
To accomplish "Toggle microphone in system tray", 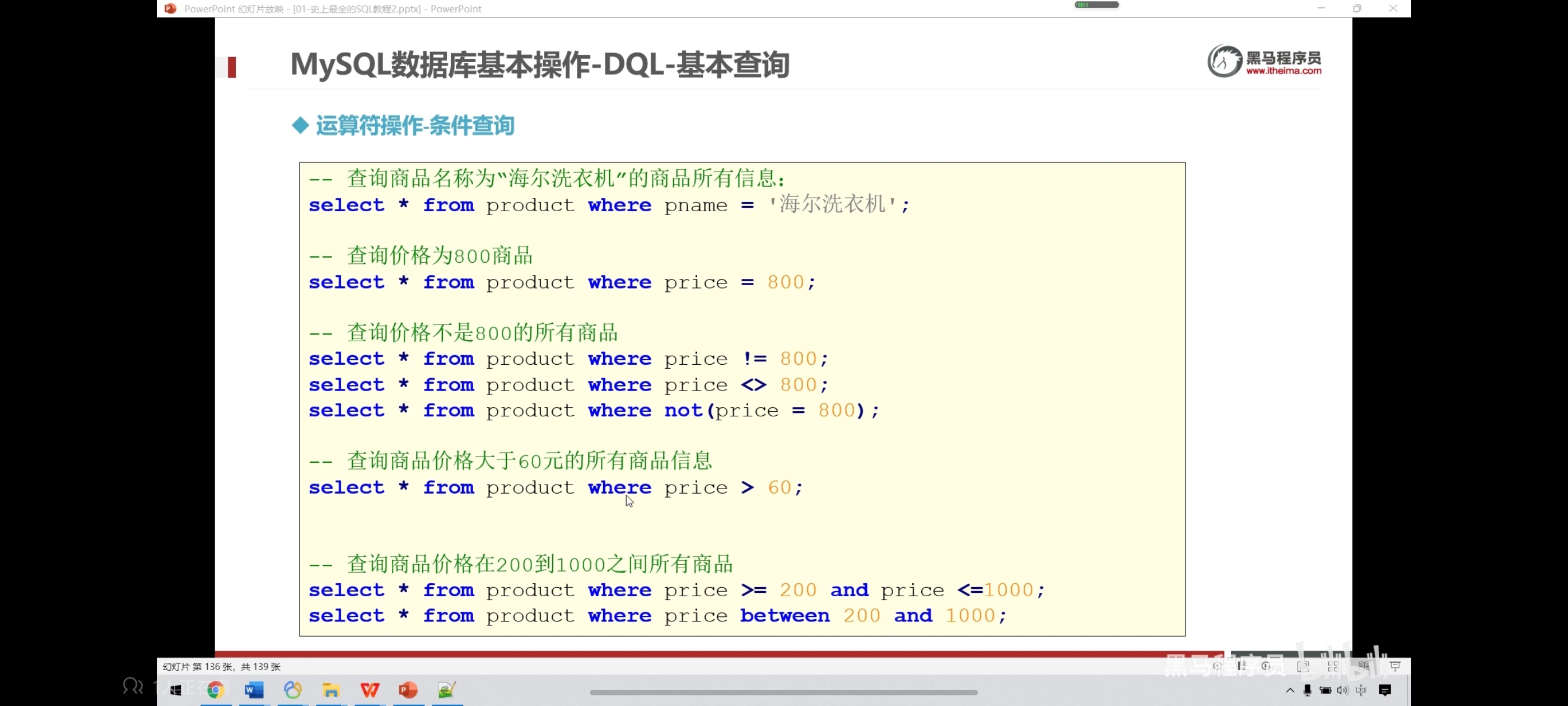I will point(1307,690).
